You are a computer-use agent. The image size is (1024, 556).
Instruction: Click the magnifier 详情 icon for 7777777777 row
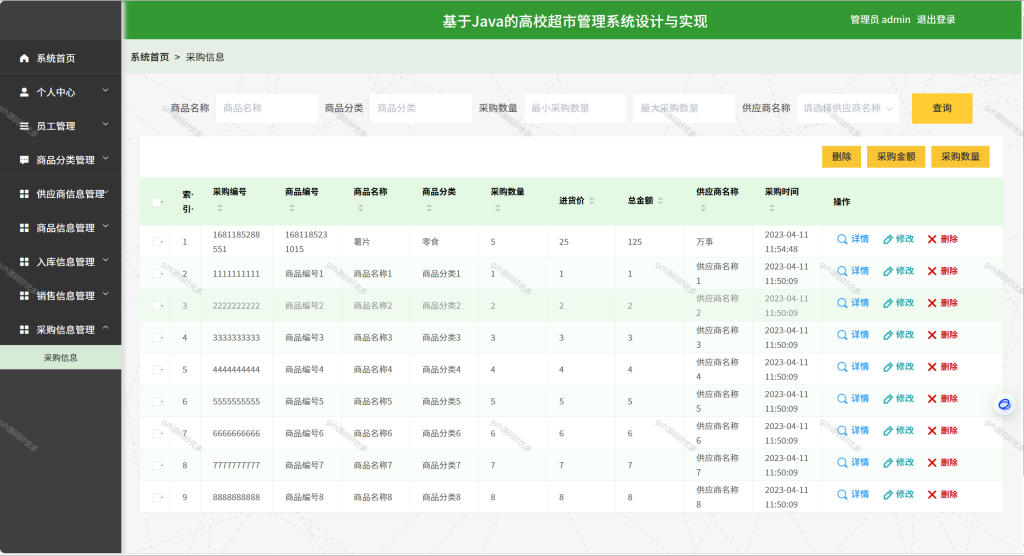click(x=842, y=463)
